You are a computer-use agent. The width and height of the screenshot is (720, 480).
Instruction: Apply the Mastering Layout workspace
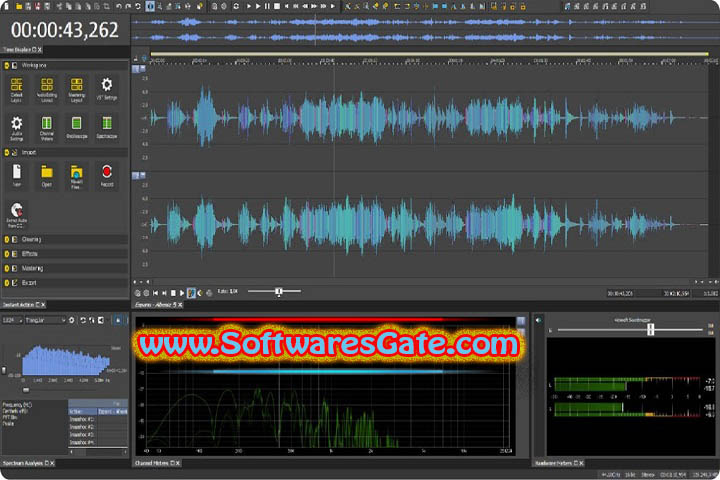(77, 89)
